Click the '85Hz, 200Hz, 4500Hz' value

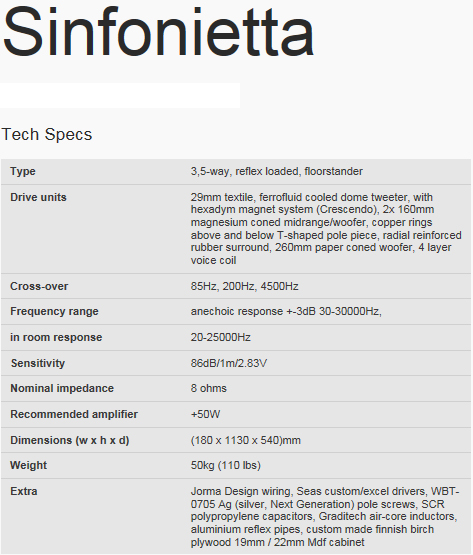click(x=245, y=286)
